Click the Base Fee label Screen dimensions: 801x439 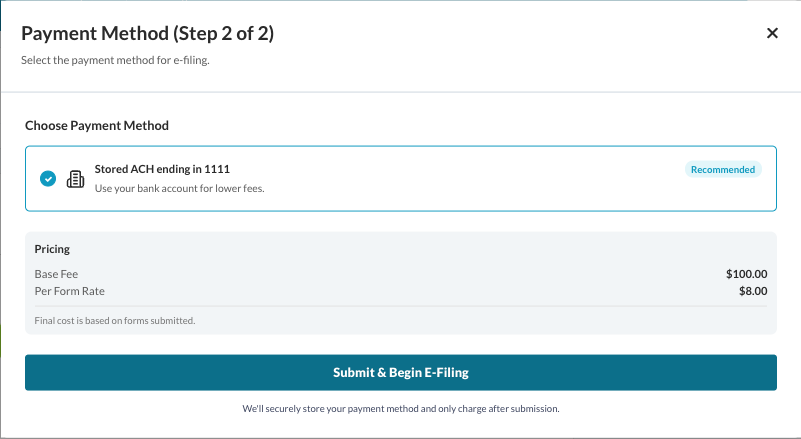56,274
